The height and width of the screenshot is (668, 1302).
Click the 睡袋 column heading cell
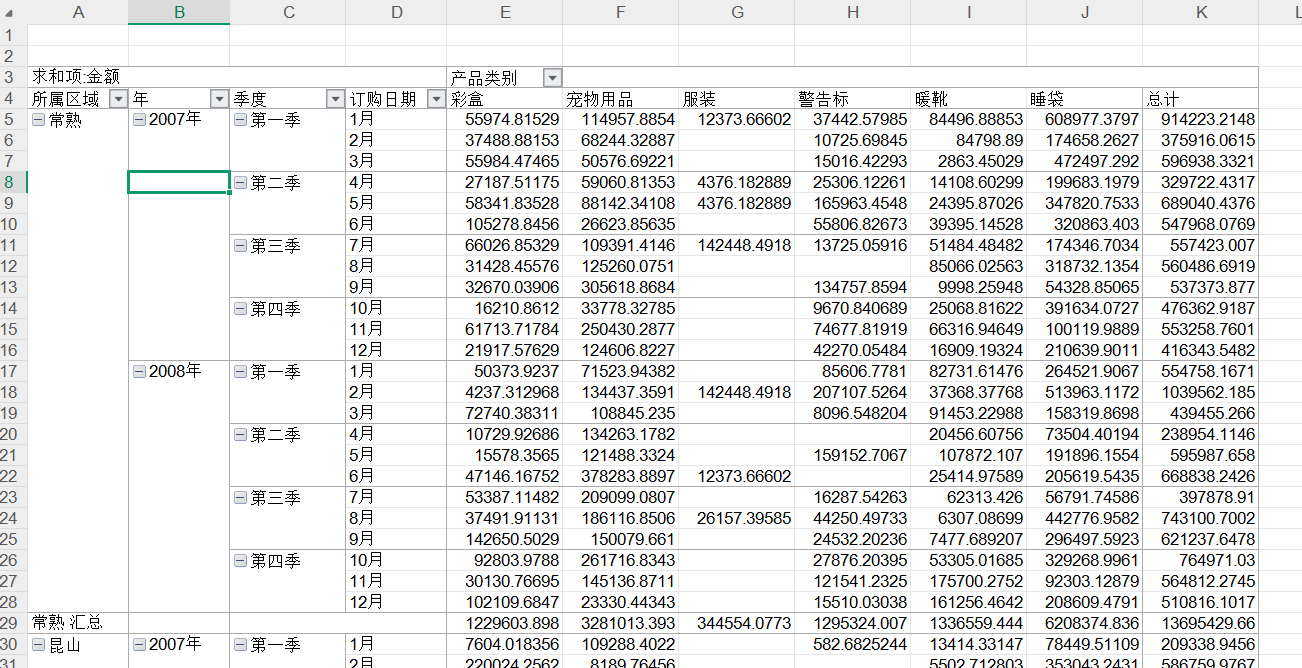pyautogui.click(x=1084, y=99)
